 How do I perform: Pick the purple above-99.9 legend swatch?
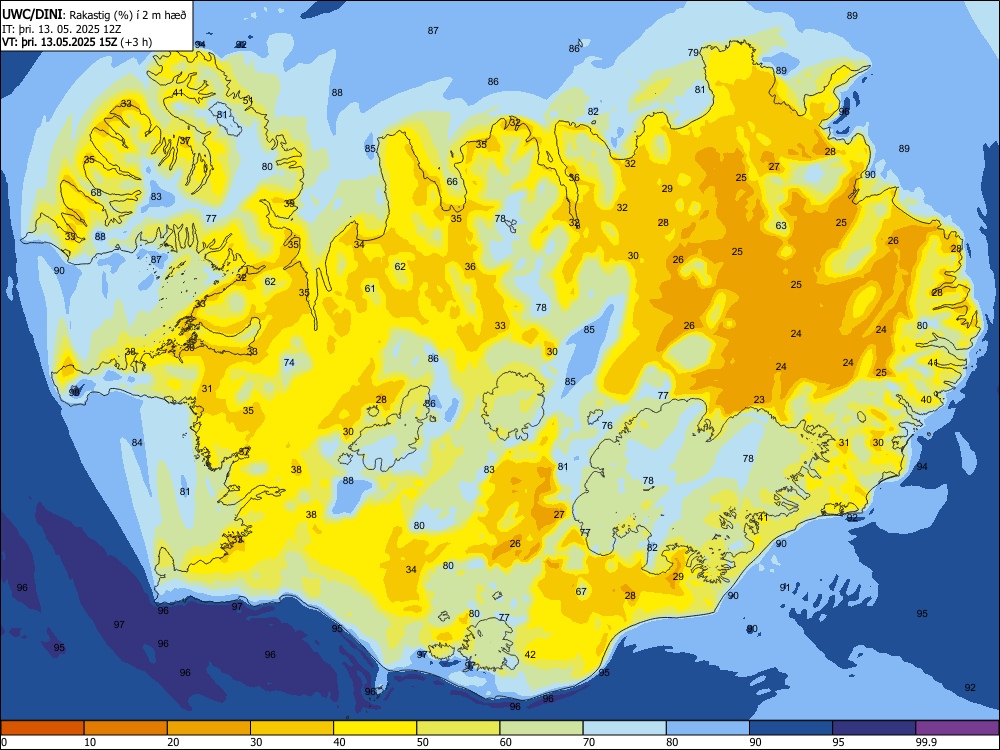[x=957, y=728]
